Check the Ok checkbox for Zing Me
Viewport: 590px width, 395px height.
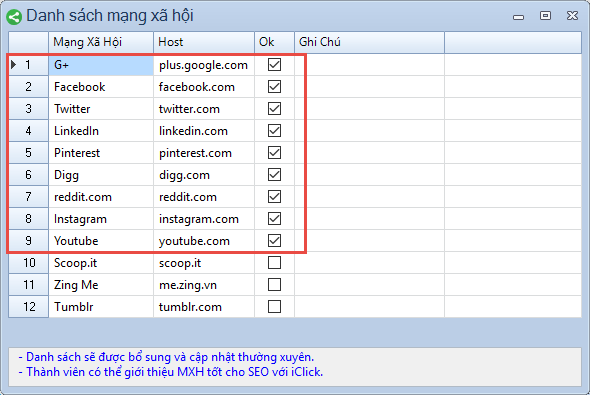pos(274,284)
